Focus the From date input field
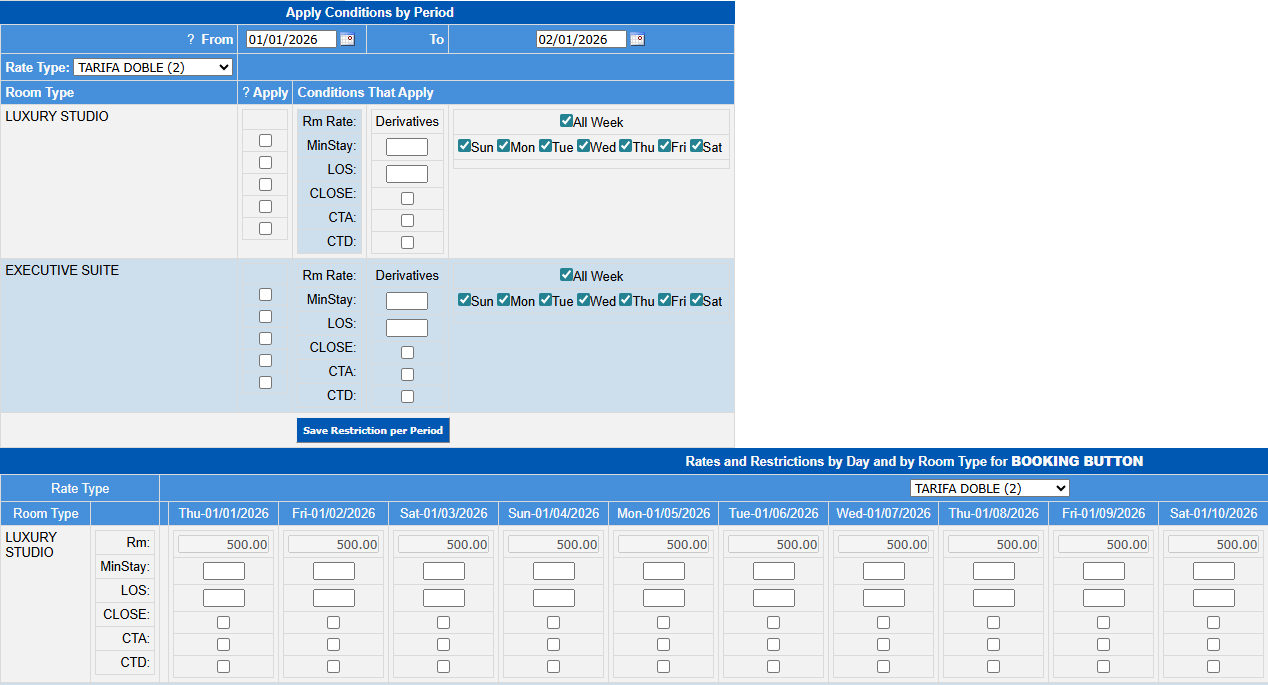 pos(291,40)
